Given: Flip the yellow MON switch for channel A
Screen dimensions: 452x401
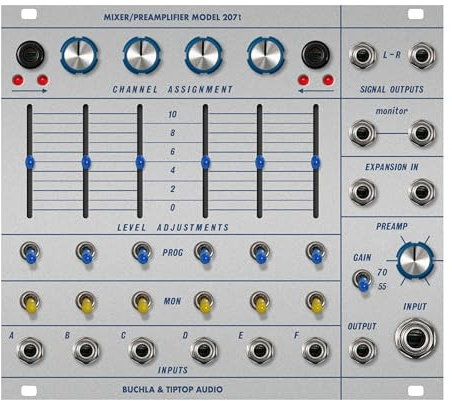Looking at the screenshot, I should [30, 302].
